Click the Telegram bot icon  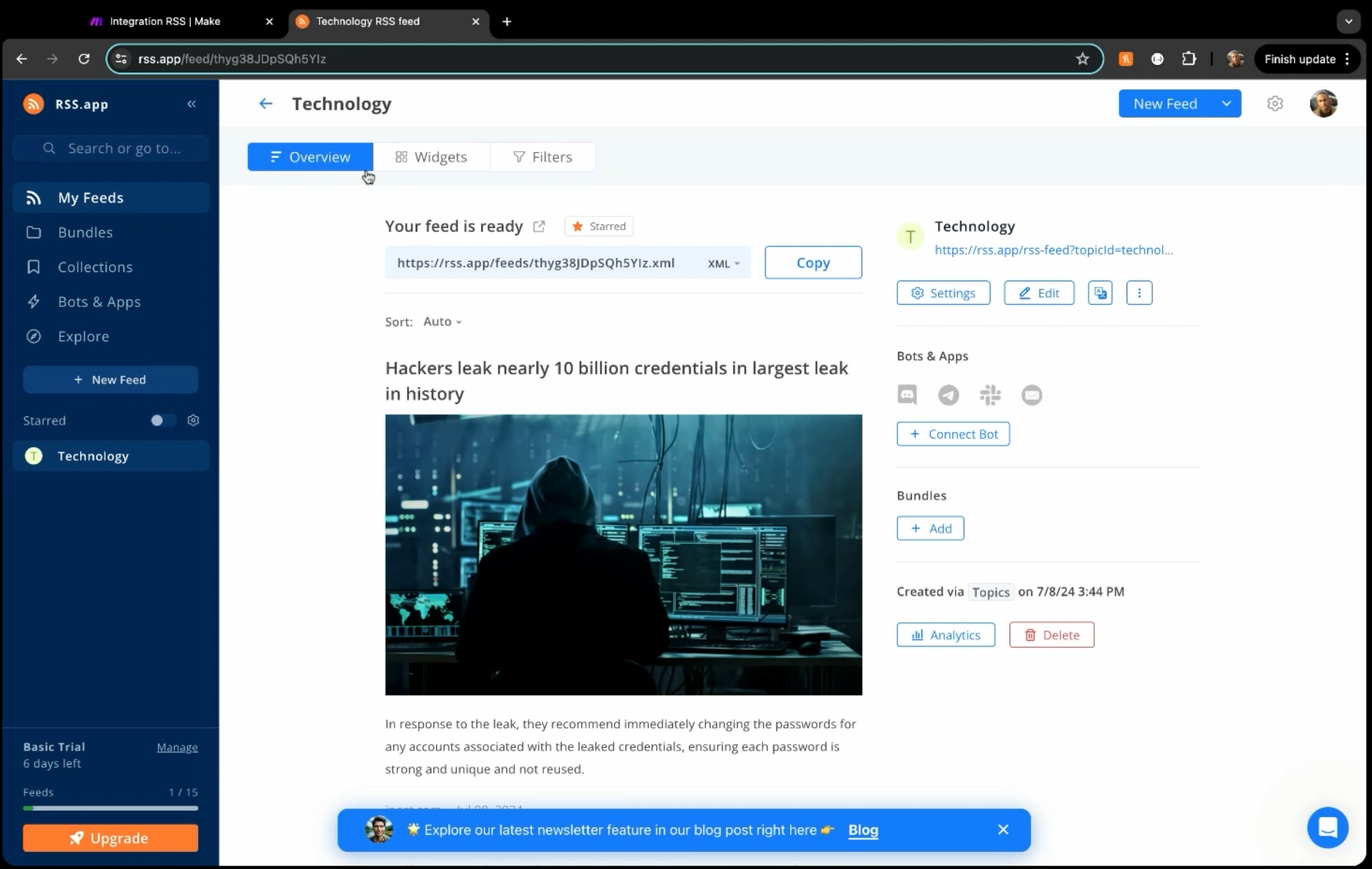click(x=949, y=395)
